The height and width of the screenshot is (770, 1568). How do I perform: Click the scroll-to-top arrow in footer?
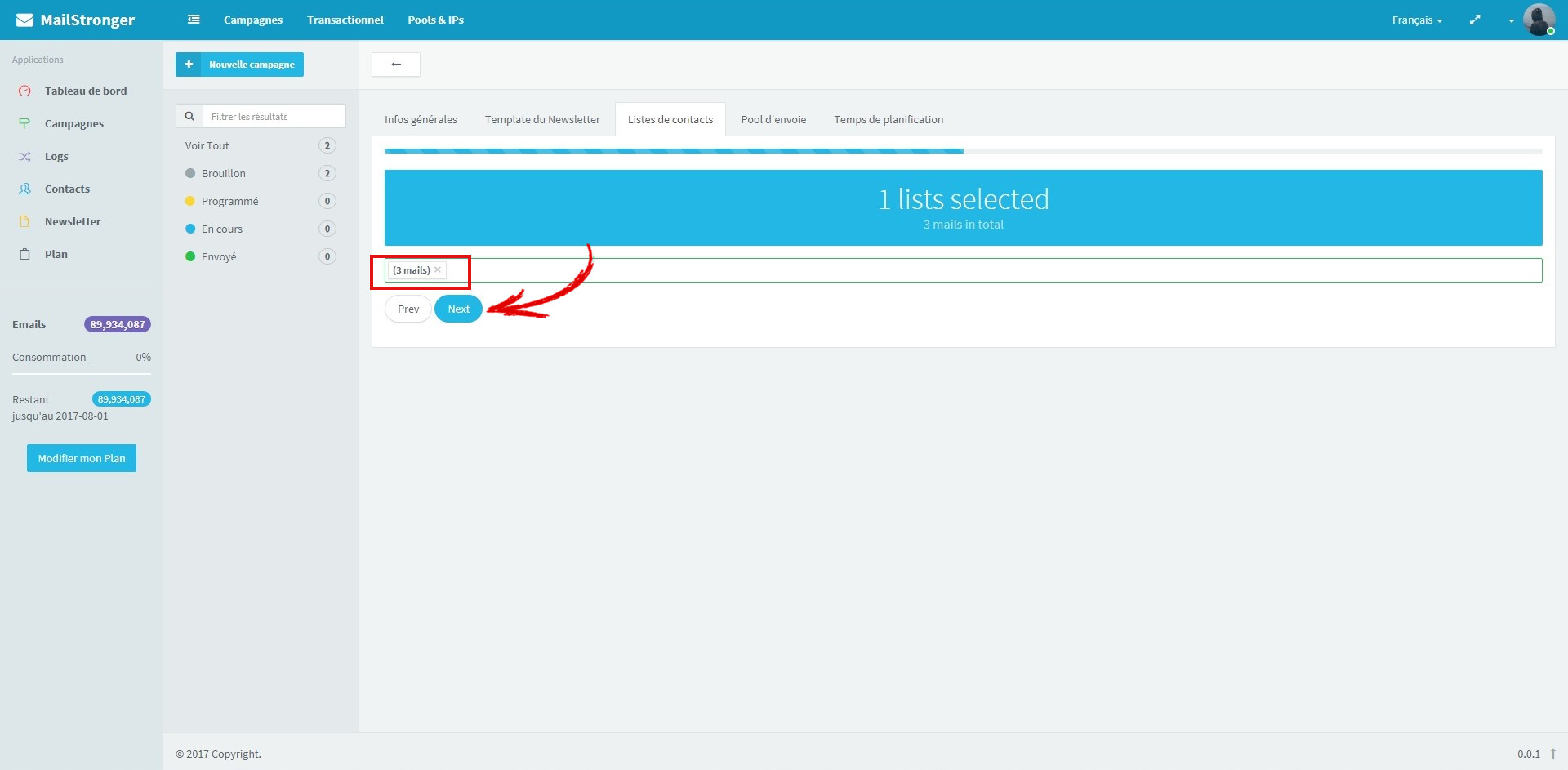(1553, 754)
